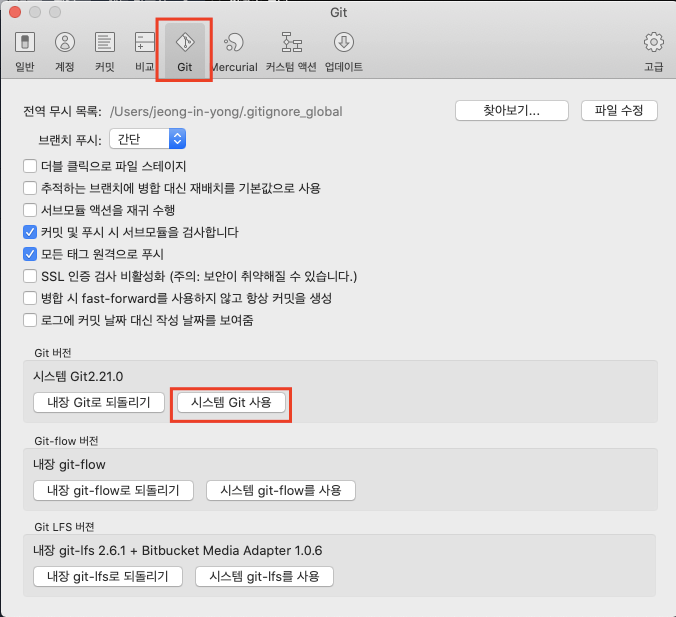This screenshot has width=676, height=617.
Task: Select the Git preferences tab icon
Action: click(185, 51)
